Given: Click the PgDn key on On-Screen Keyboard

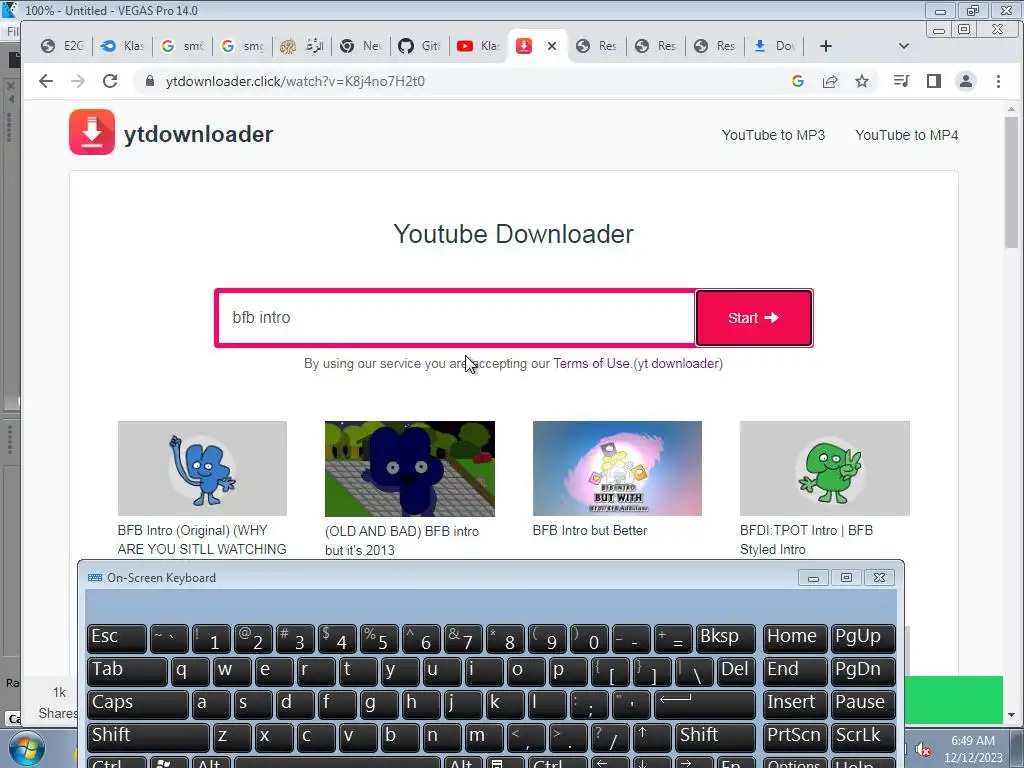Looking at the screenshot, I should tap(863, 671).
